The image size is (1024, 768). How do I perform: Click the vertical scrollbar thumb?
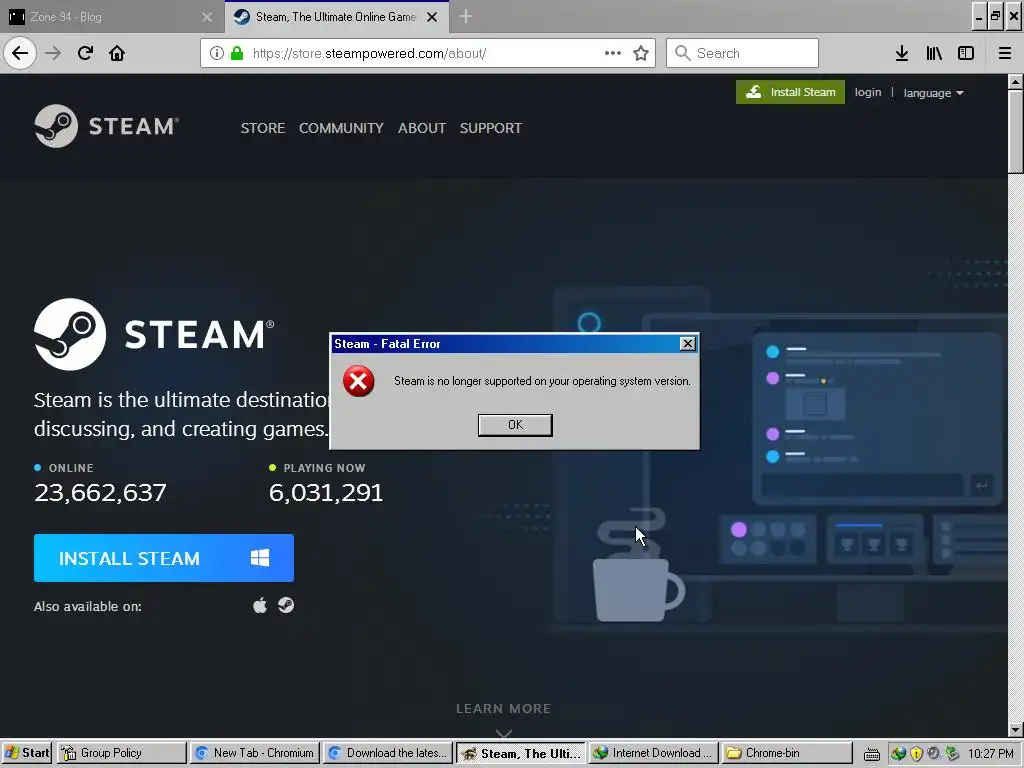1016,131
